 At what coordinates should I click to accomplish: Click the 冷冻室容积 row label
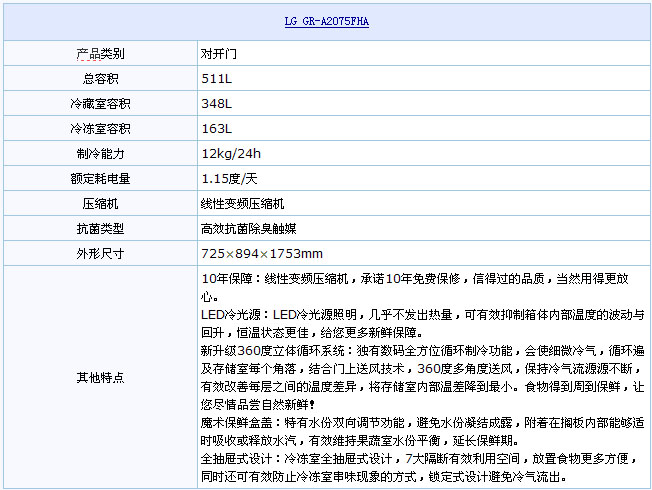(x=100, y=128)
